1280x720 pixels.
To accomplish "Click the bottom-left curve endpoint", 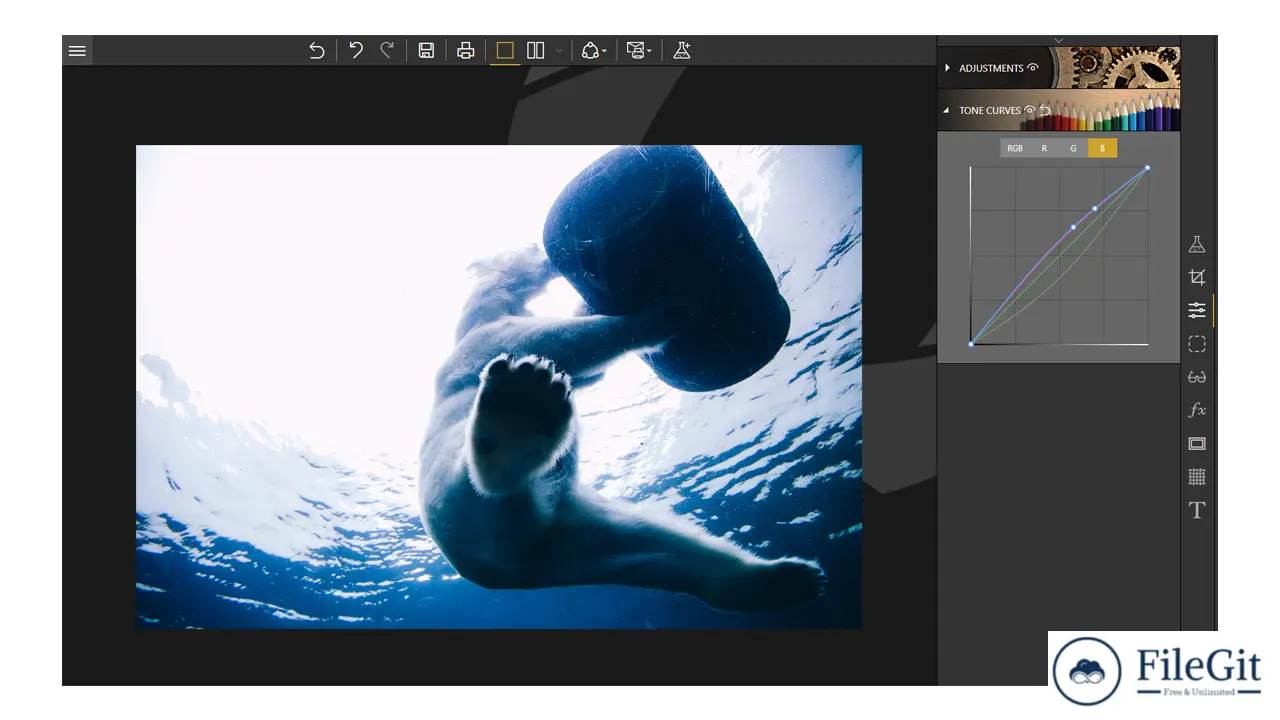I will [971, 344].
